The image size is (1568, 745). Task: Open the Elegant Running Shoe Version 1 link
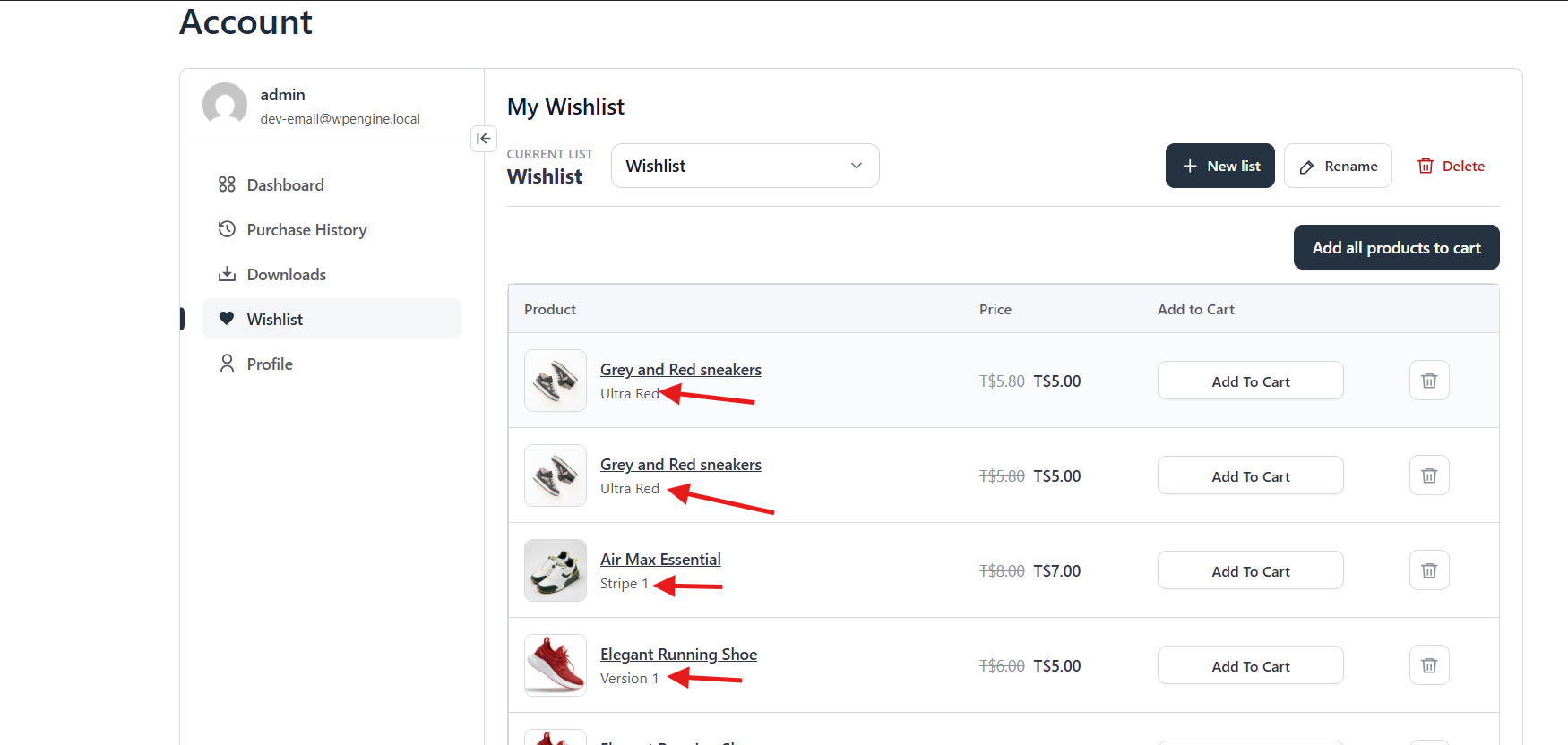pos(678,655)
